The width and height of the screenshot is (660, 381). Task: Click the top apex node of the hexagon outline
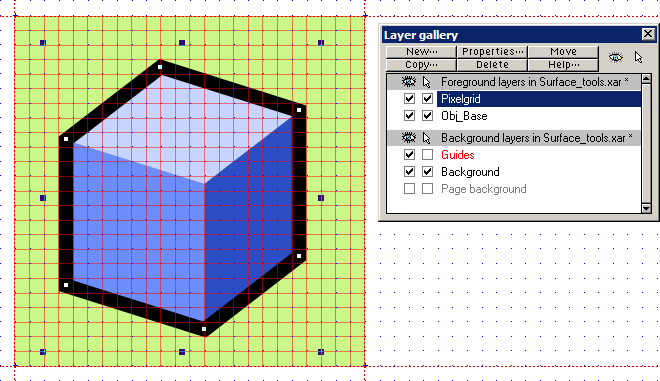point(160,67)
